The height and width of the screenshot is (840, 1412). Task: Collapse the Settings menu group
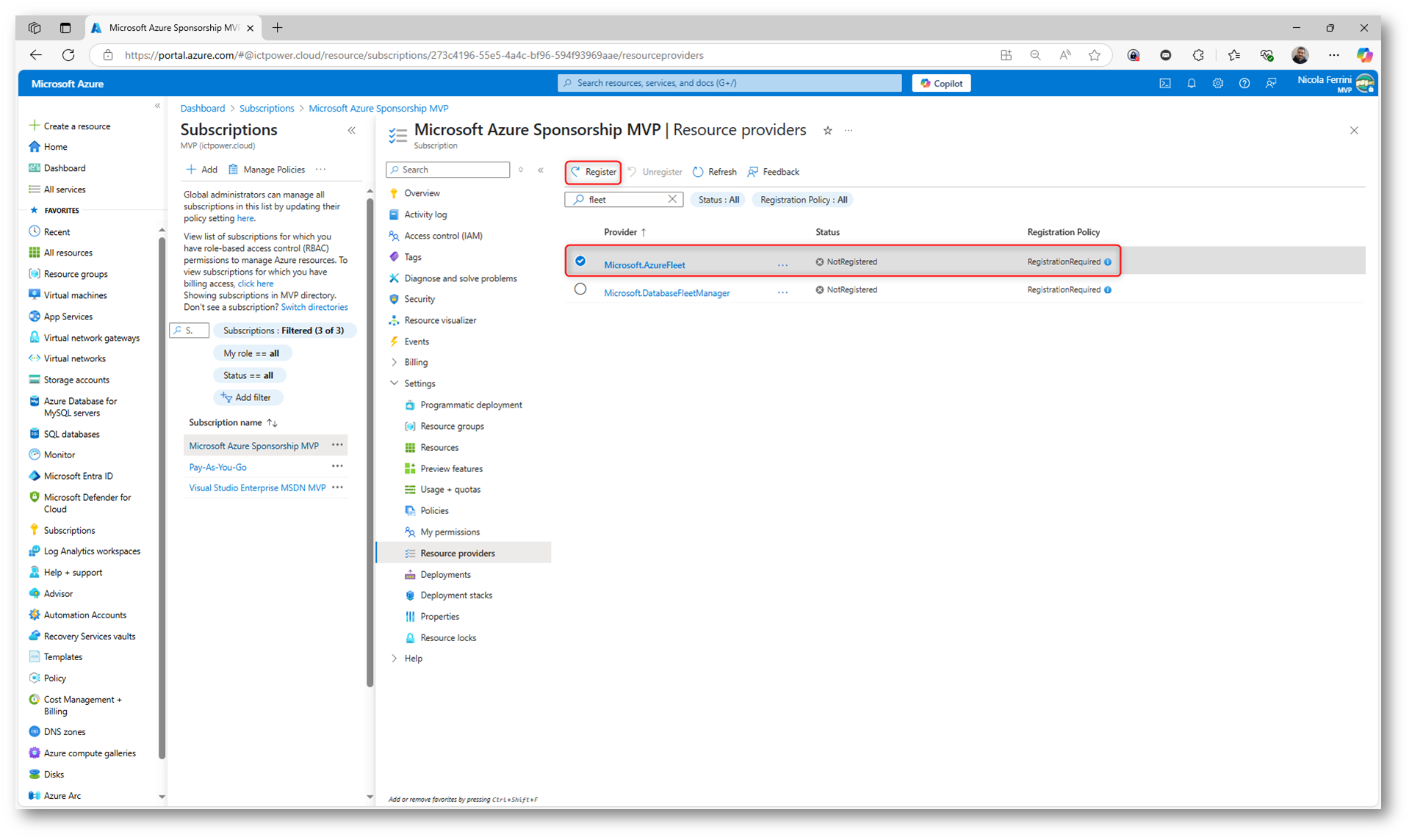395,384
